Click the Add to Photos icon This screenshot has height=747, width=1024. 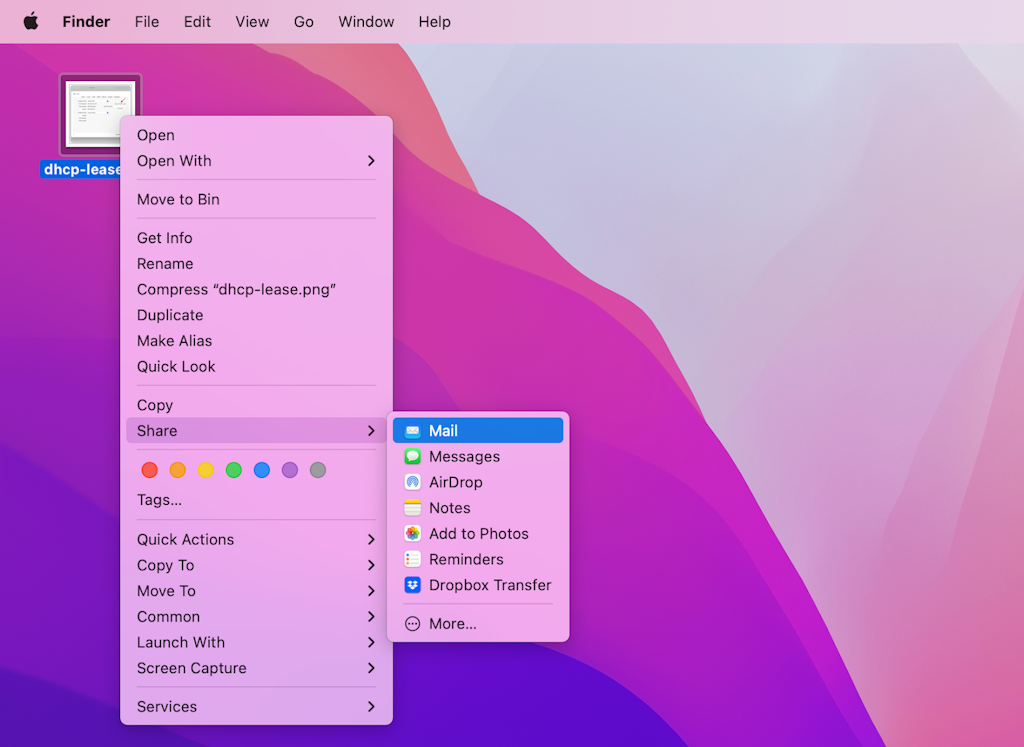click(x=413, y=534)
